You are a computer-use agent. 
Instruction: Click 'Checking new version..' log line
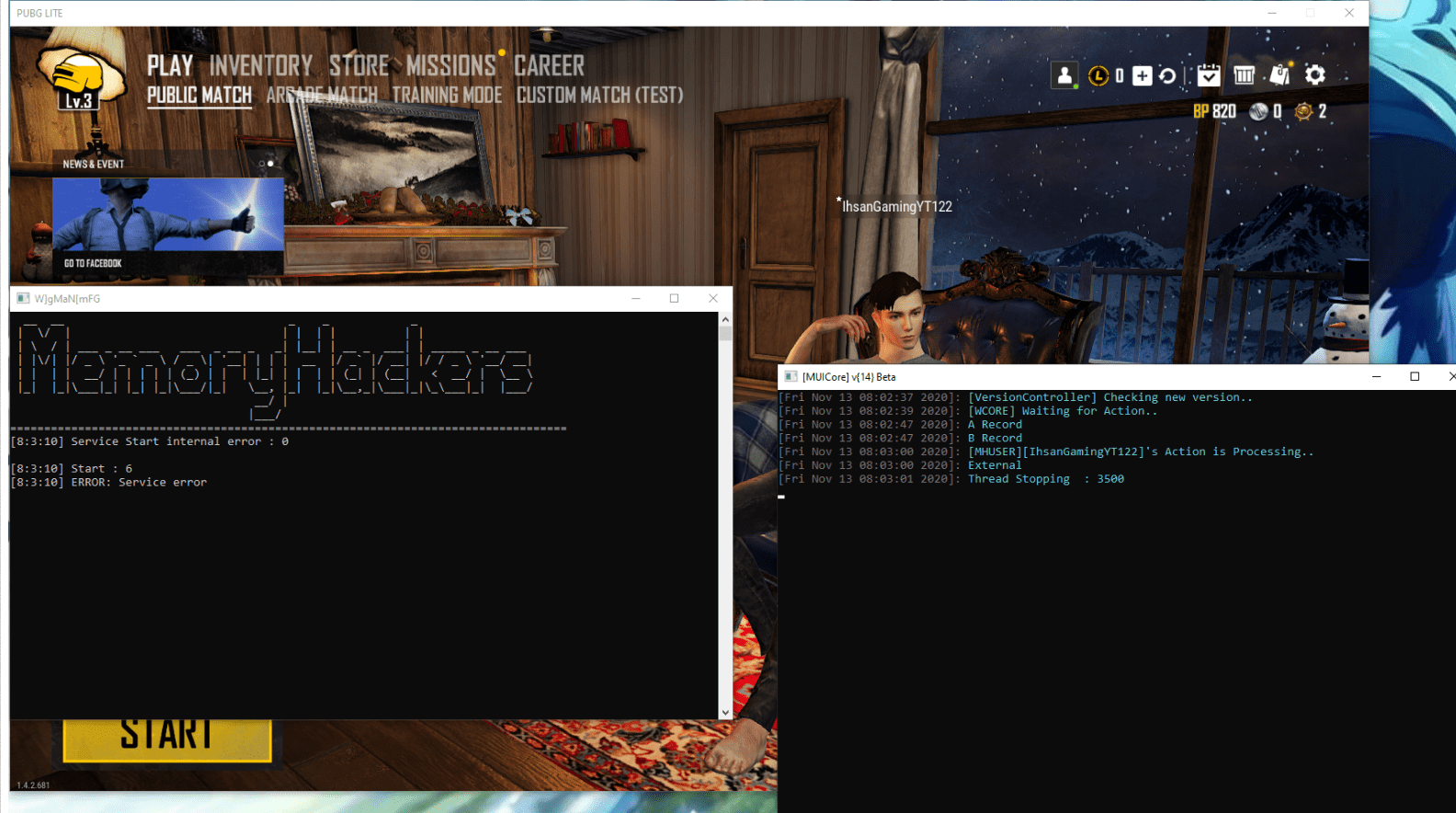(1110, 397)
